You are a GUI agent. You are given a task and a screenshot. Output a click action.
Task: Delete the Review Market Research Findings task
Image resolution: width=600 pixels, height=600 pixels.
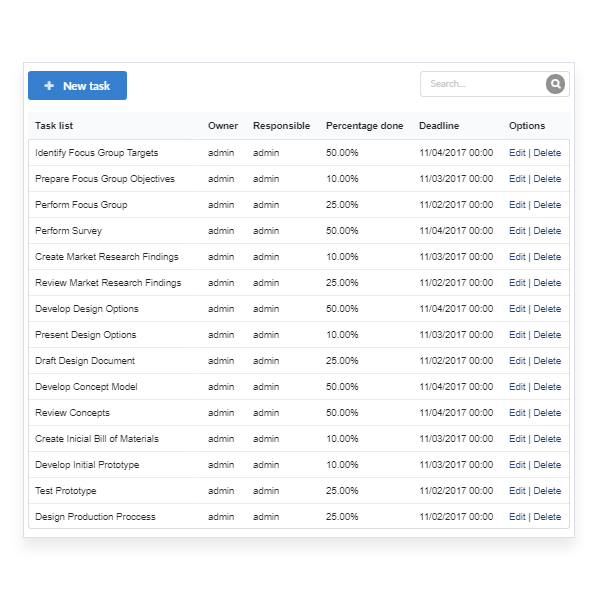click(547, 283)
